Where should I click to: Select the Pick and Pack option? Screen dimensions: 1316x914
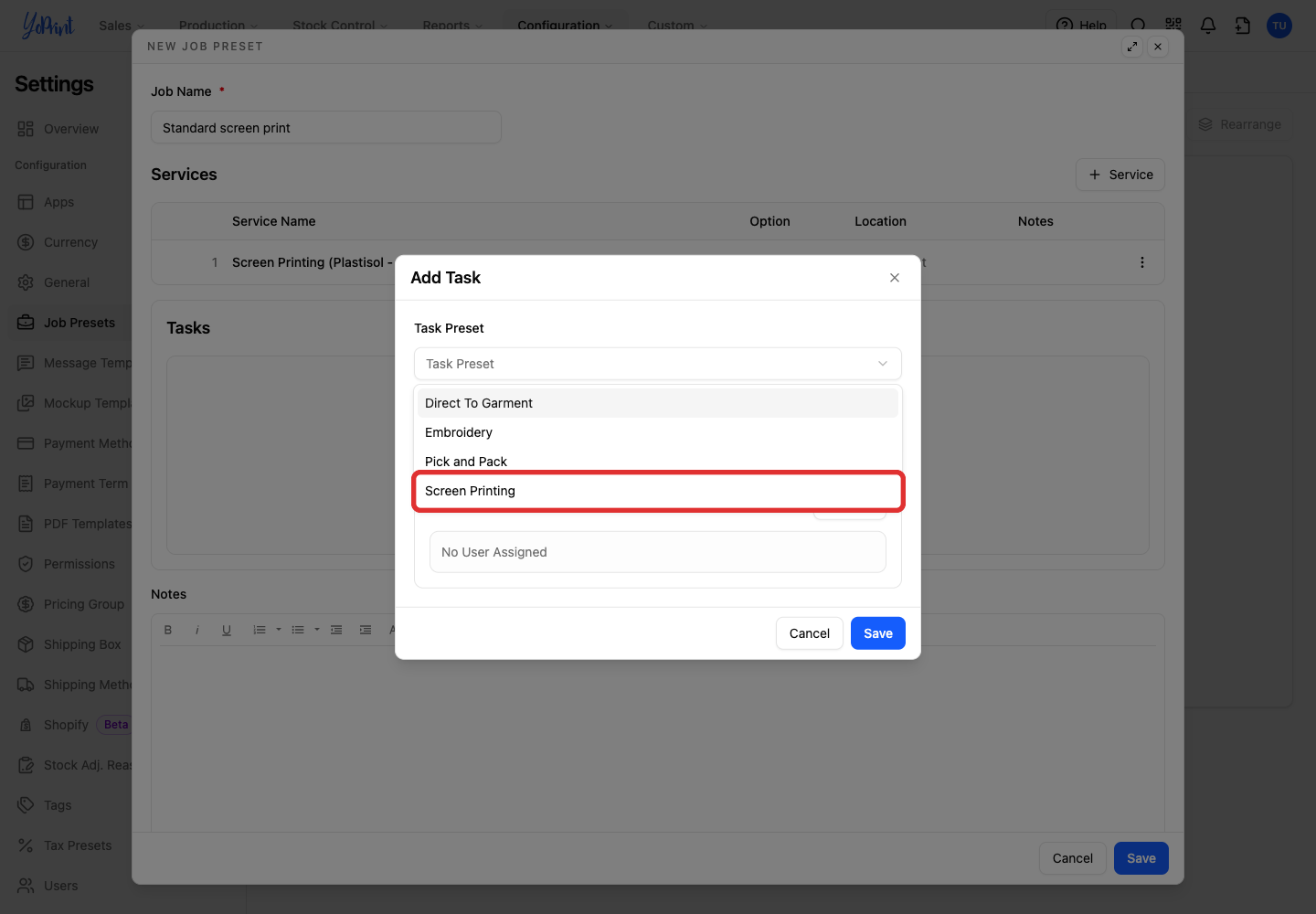(658, 462)
